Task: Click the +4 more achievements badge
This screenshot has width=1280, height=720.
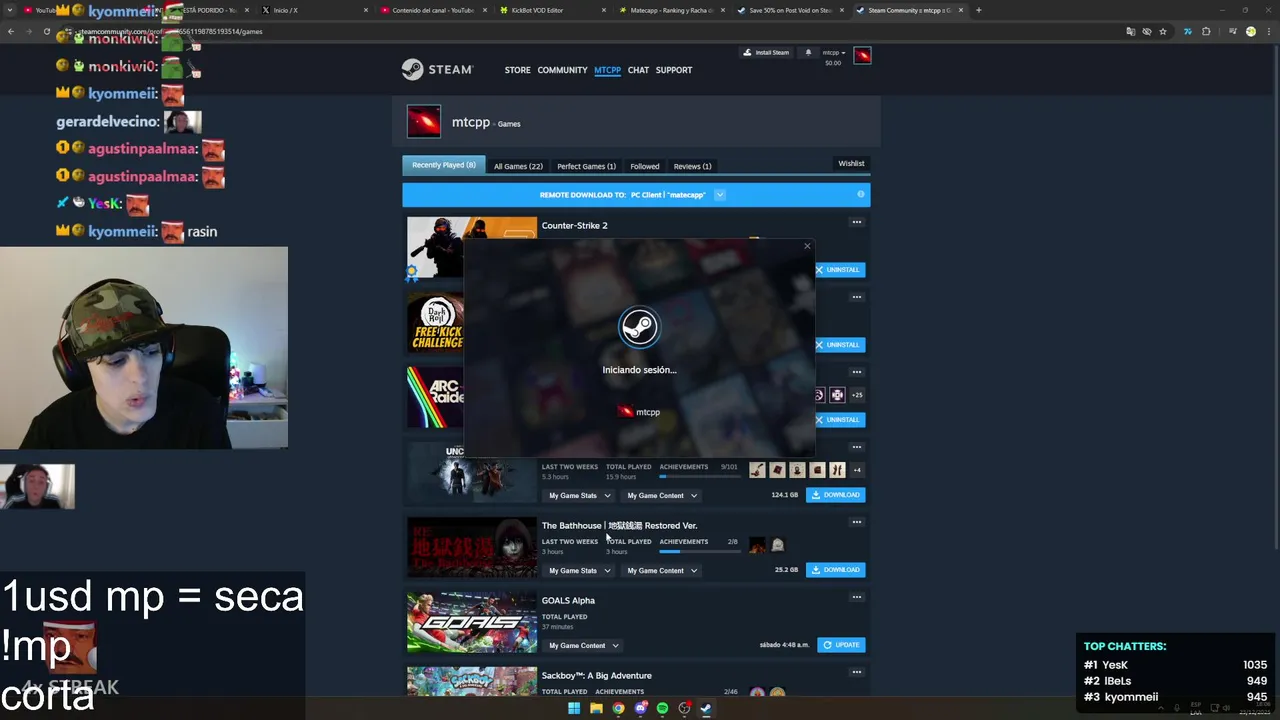Action: click(857, 470)
